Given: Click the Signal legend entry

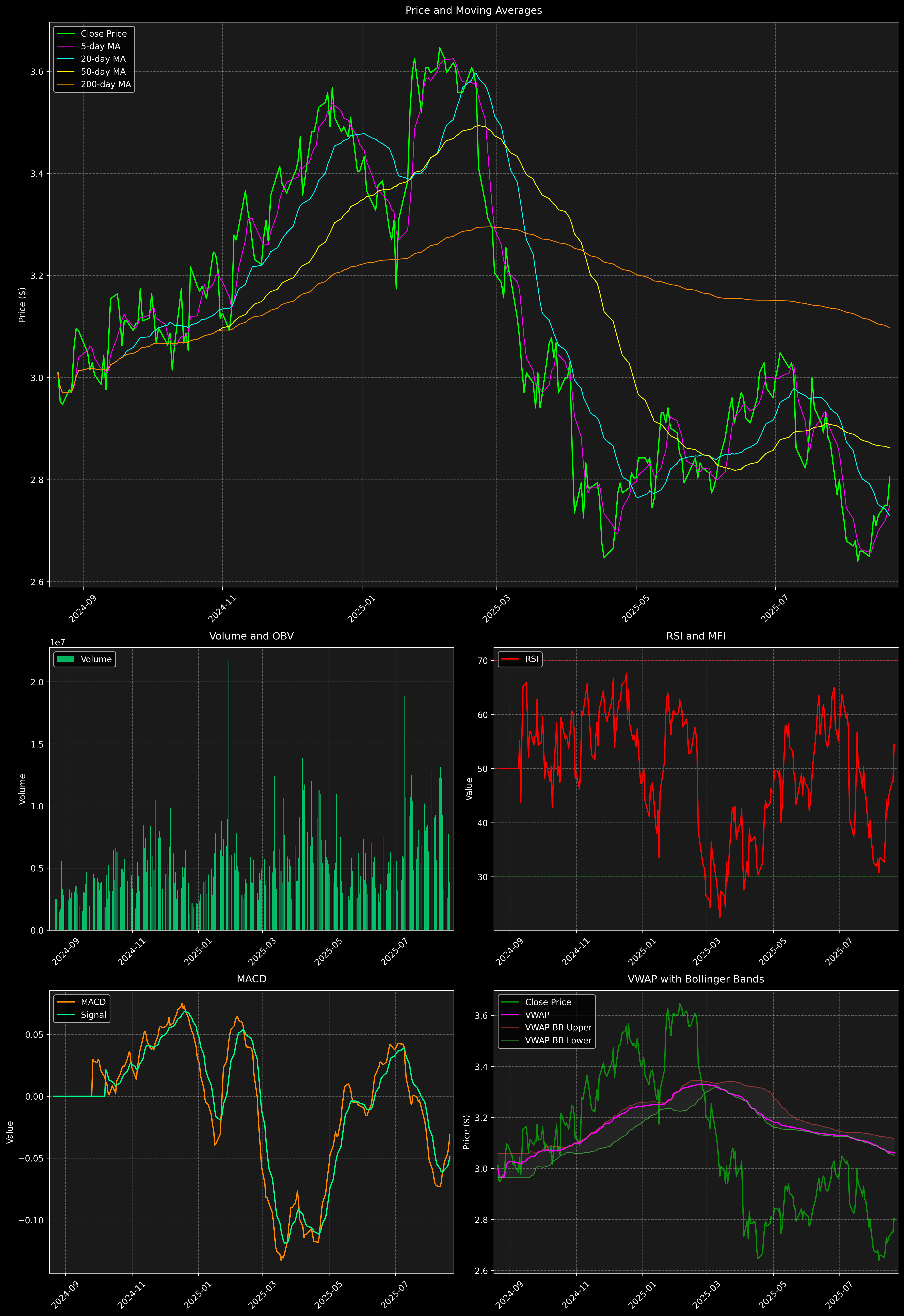Looking at the screenshot, I should click(x=93, y=1015).
